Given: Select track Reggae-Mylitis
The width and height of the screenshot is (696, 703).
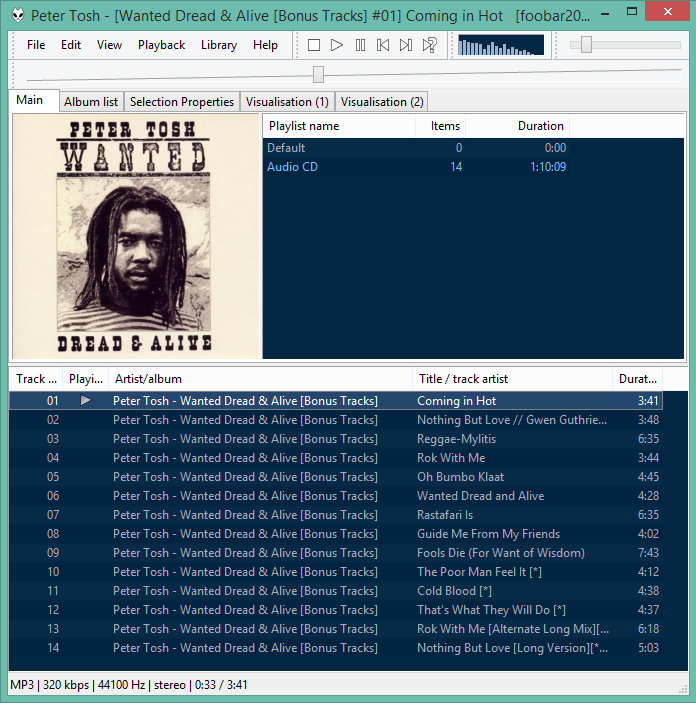Looking at the screenshot, I should pos(335,438).
